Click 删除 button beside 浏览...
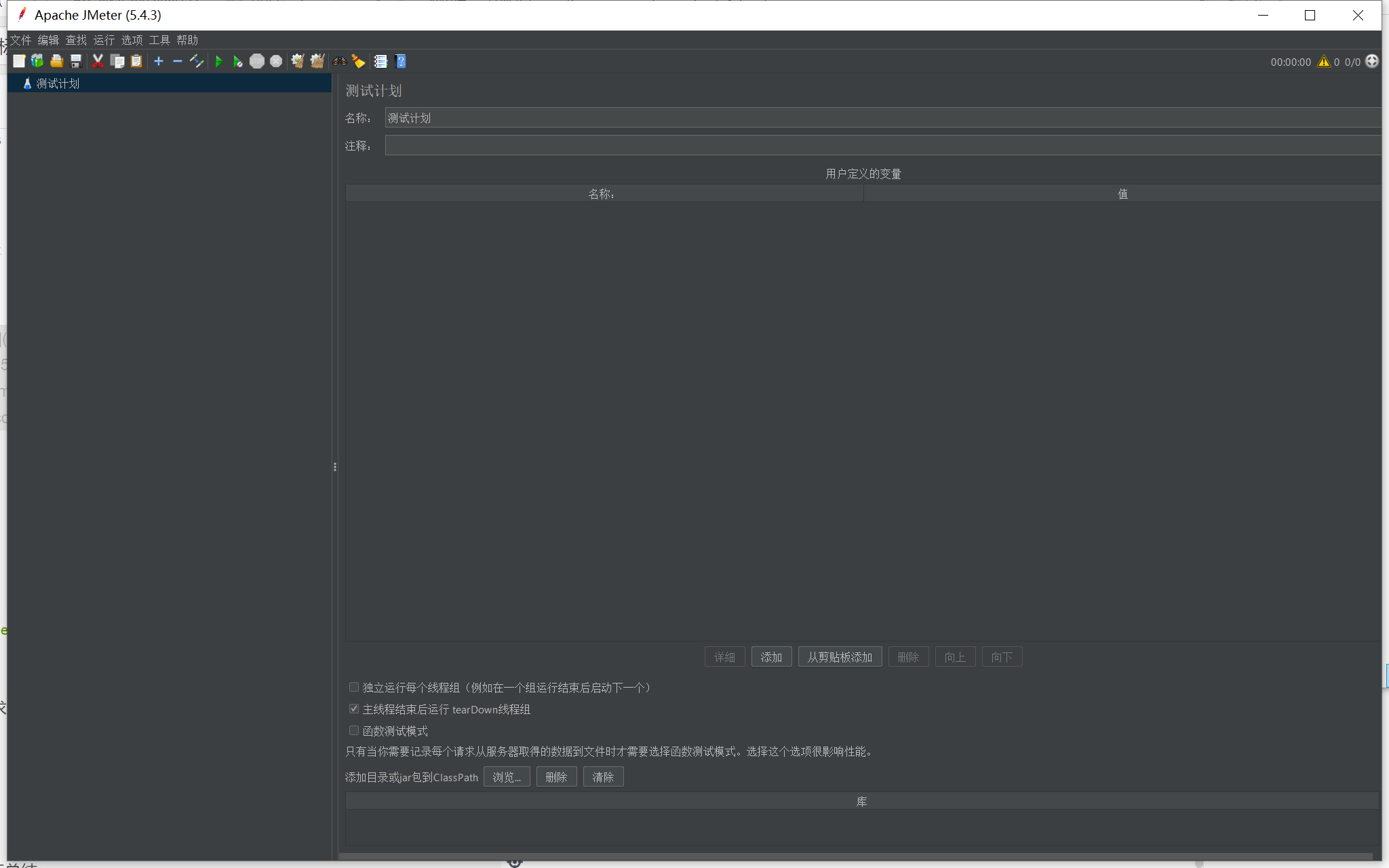The width and height of the screenshot is (1389, 868). [x=556, y=776]
